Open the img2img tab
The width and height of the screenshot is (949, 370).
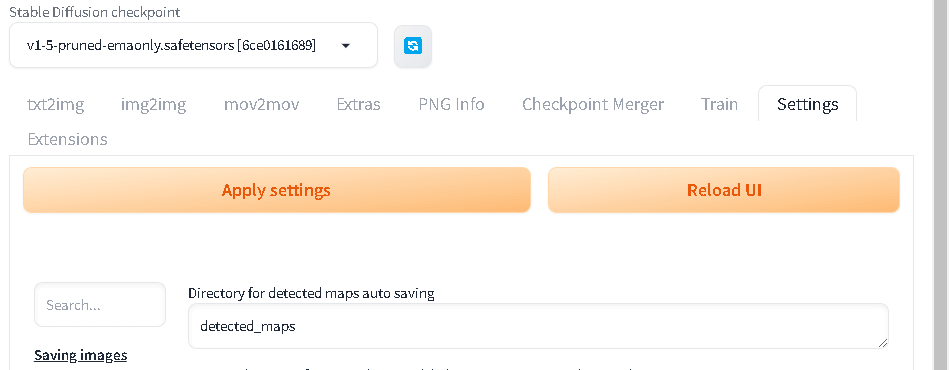pyautogui.click(x=154, y=104)
